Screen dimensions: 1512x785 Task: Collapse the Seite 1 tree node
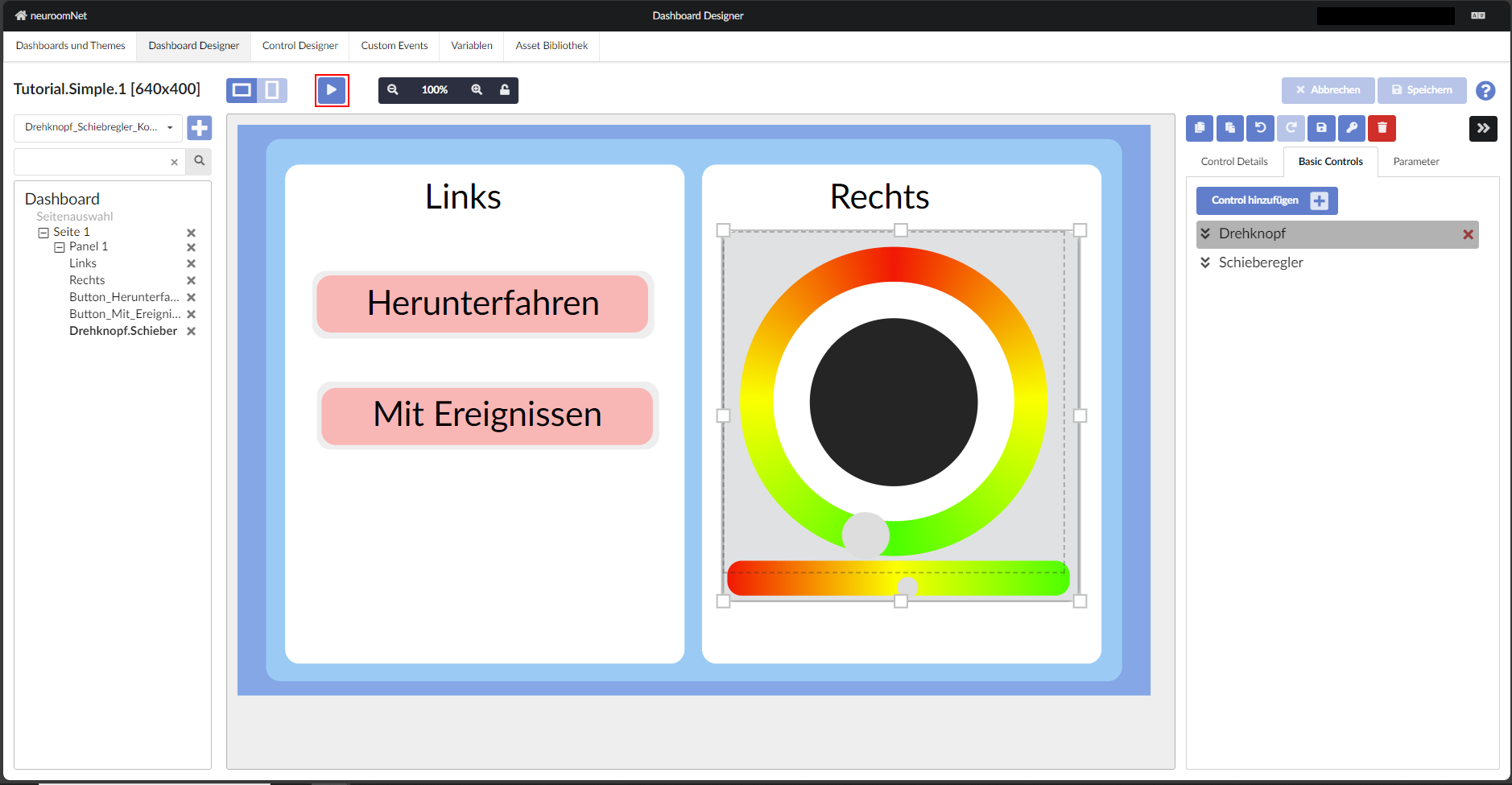point(43,233)
